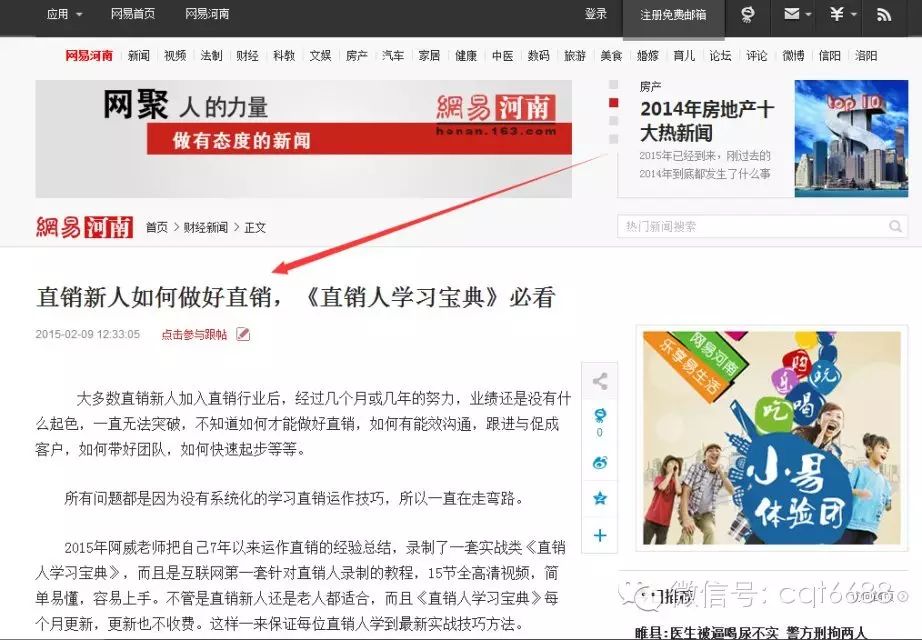Go to 财经新闻 in breadcrumb
The image size is (922, 640).
click(x=206, y=228)
